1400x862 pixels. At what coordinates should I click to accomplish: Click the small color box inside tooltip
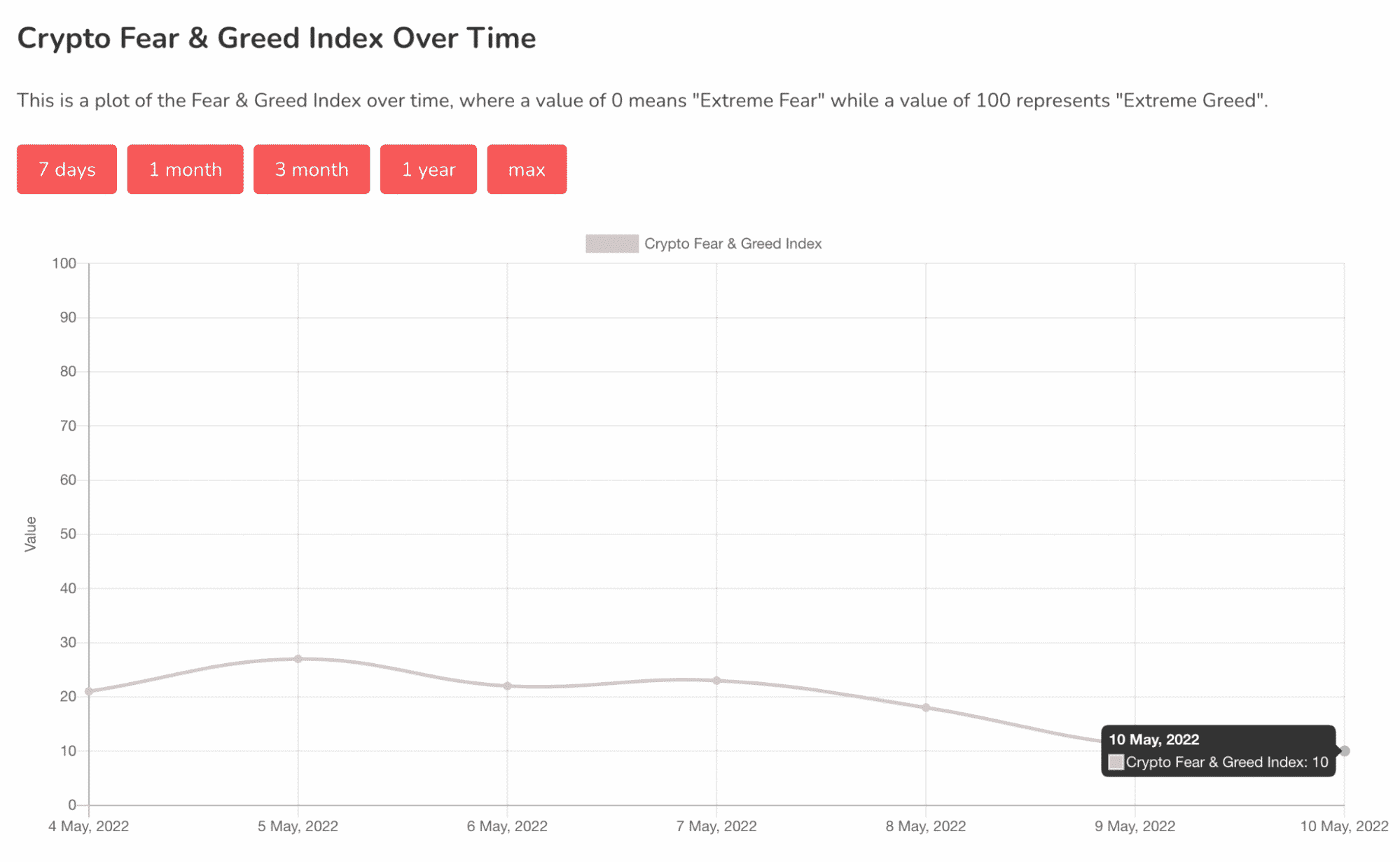click(x=1116, y=762)
